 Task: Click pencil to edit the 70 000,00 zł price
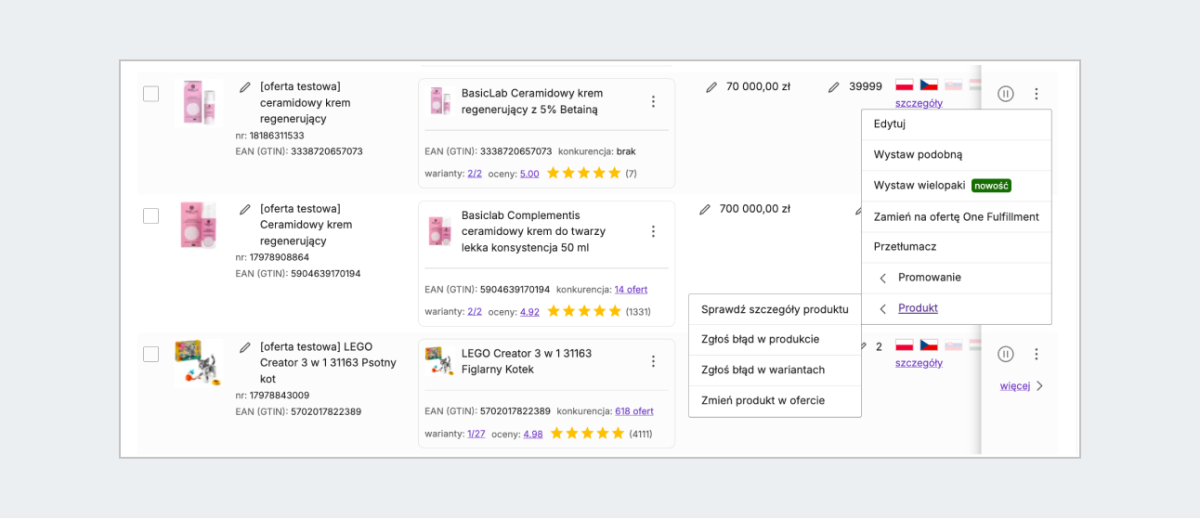711,87
